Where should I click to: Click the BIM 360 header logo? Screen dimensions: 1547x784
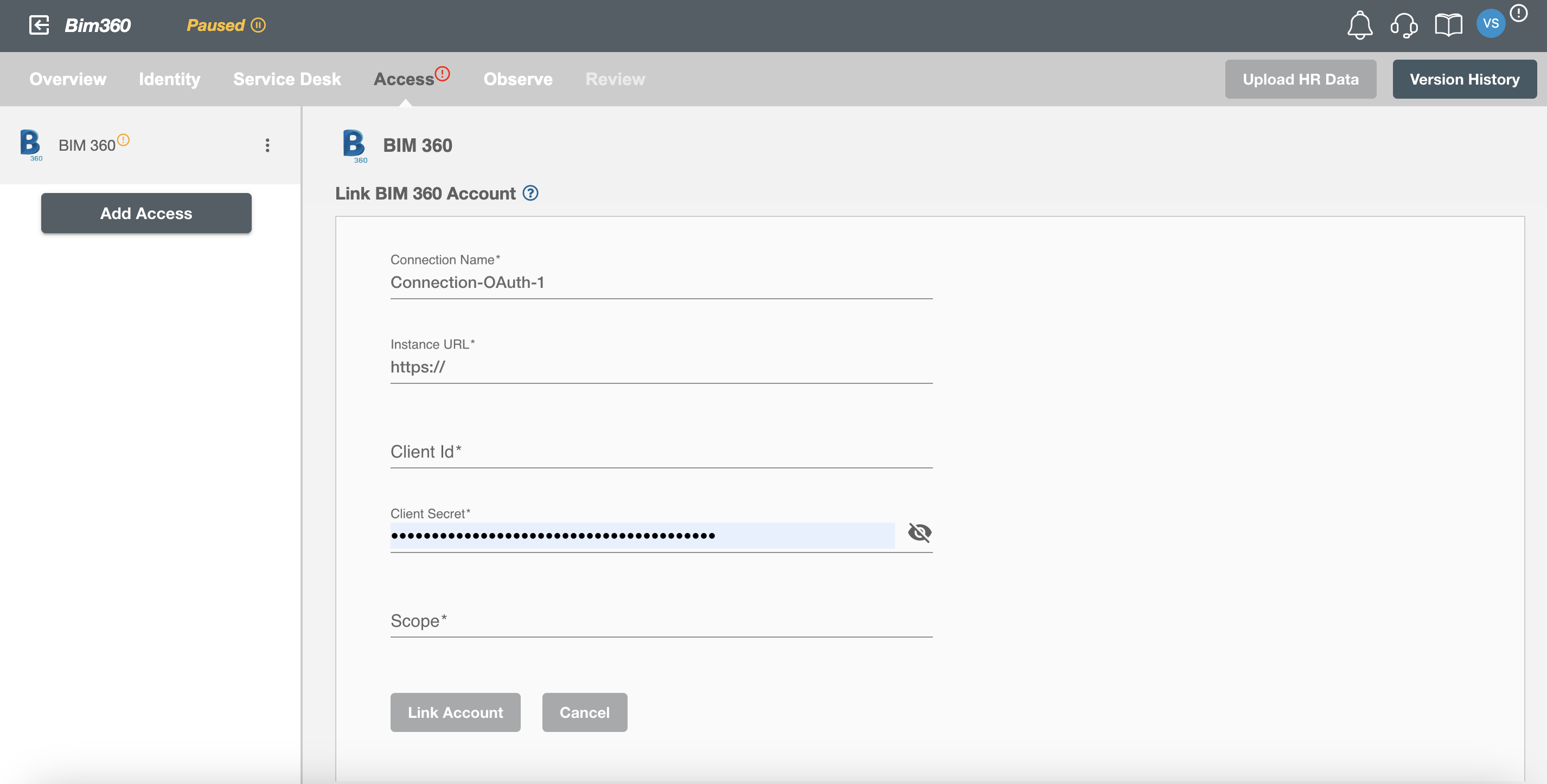[354, 146]
